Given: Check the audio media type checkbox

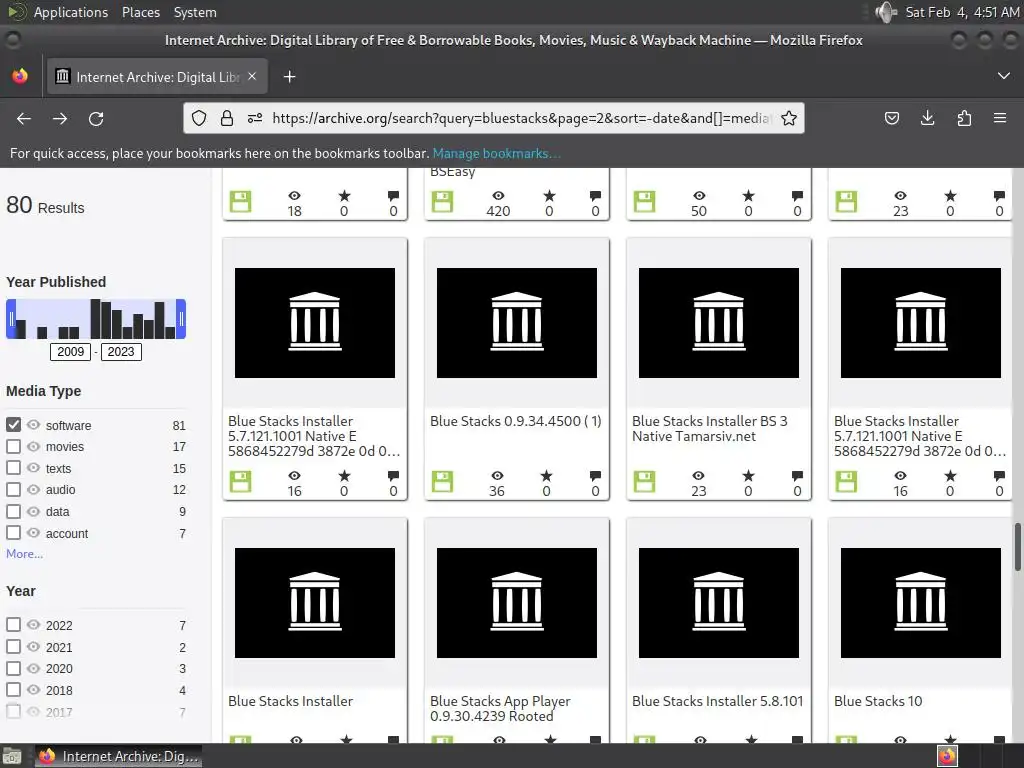Looking at the screenshot, I should (x=14, y=489).
